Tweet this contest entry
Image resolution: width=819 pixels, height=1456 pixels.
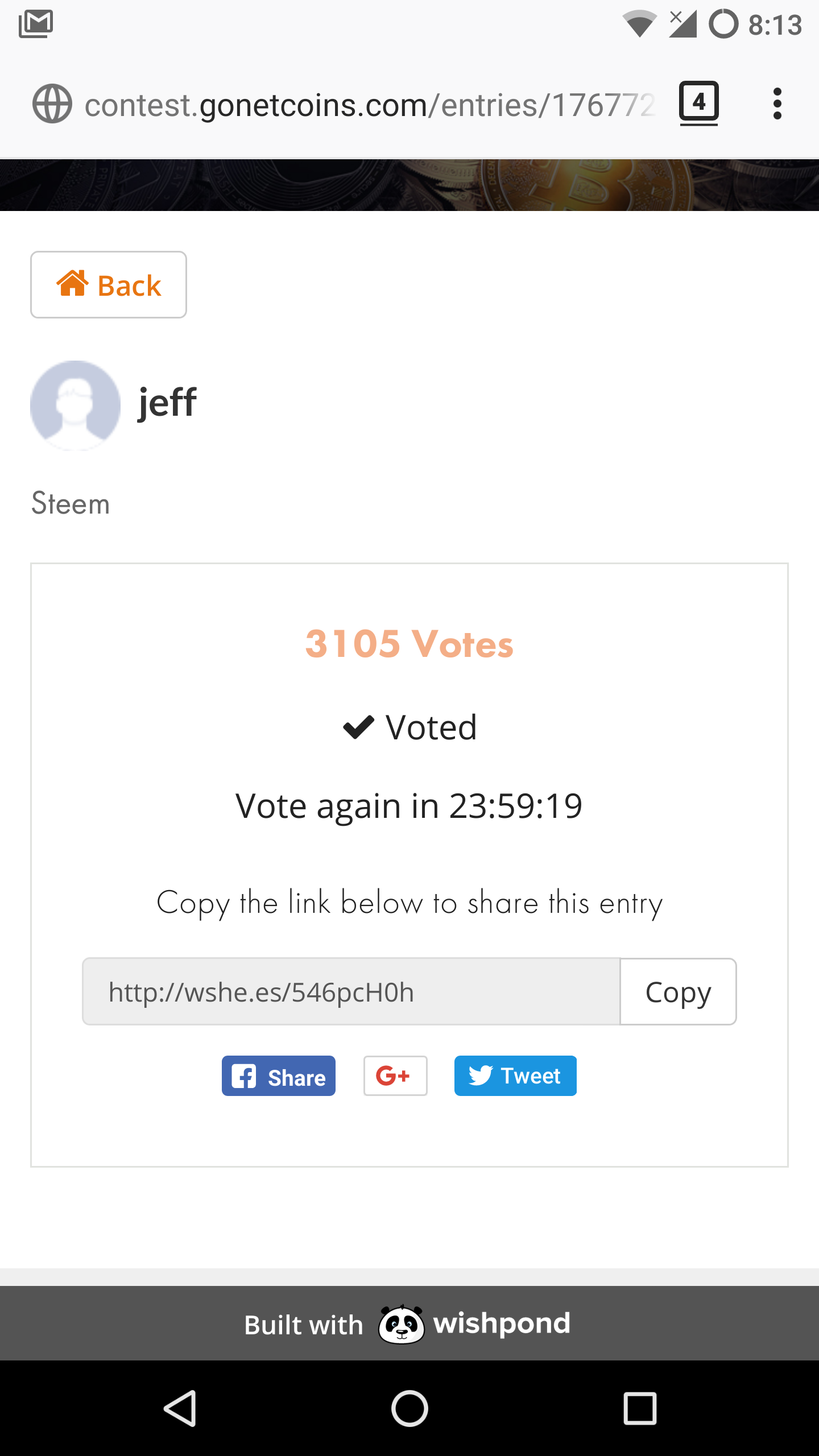click(x=515, y=1076)
